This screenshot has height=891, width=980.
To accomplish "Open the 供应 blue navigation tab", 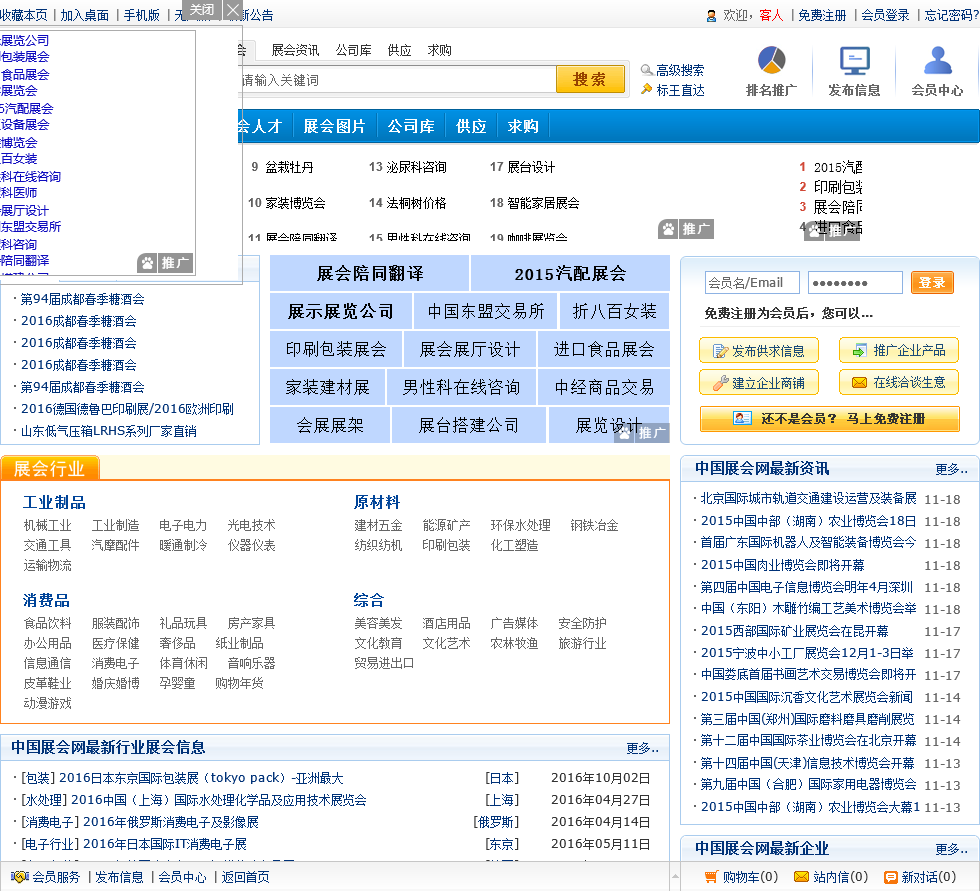I will point(471,126).
